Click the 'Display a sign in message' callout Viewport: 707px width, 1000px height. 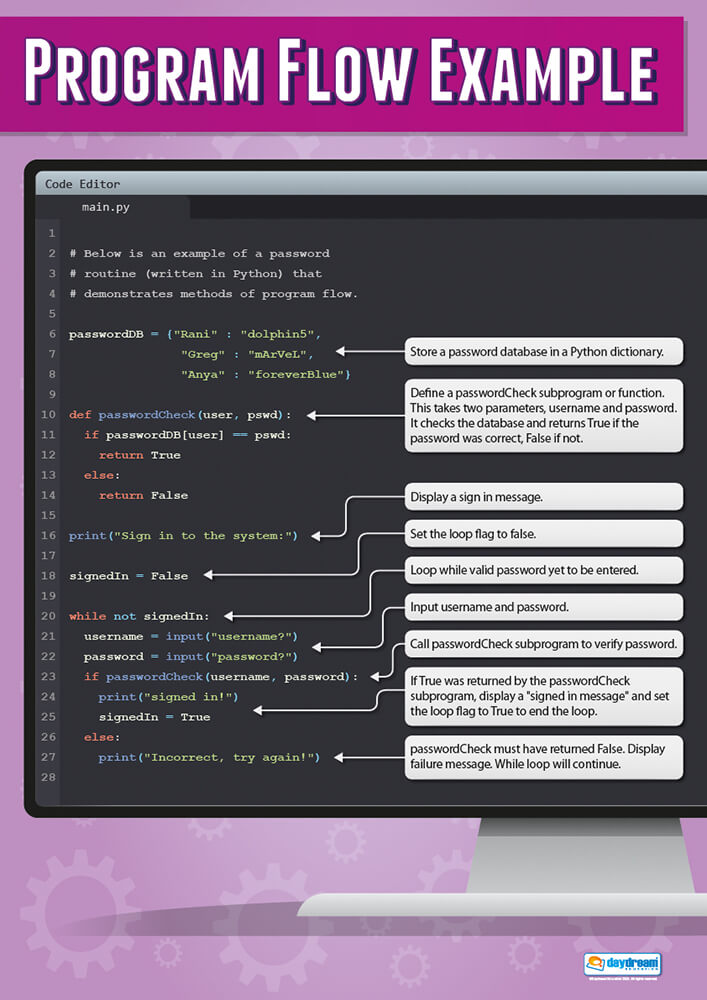click(x=543, y=497)
